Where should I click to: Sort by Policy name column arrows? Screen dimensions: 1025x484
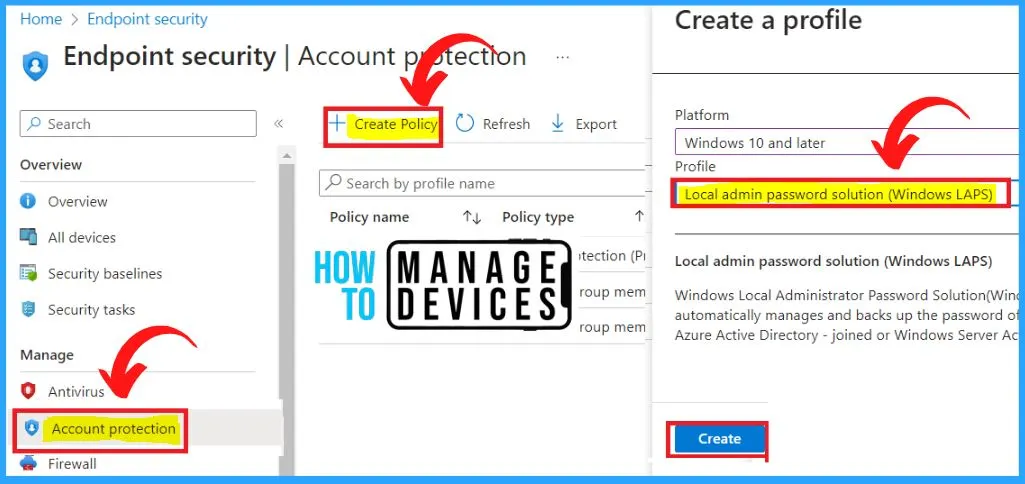(x=472, y=217)
